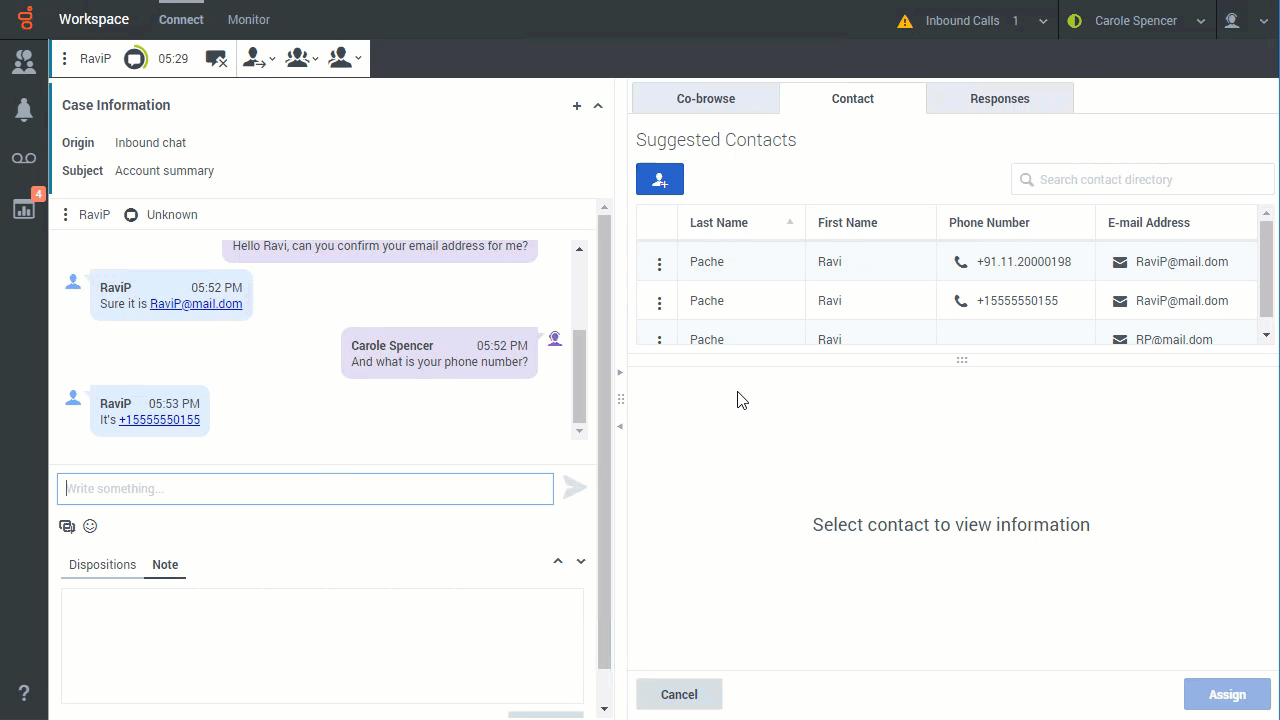This screenshot has height=720, width=1280.
Task: Collapse the Case Information section
Action: point(598,106)
